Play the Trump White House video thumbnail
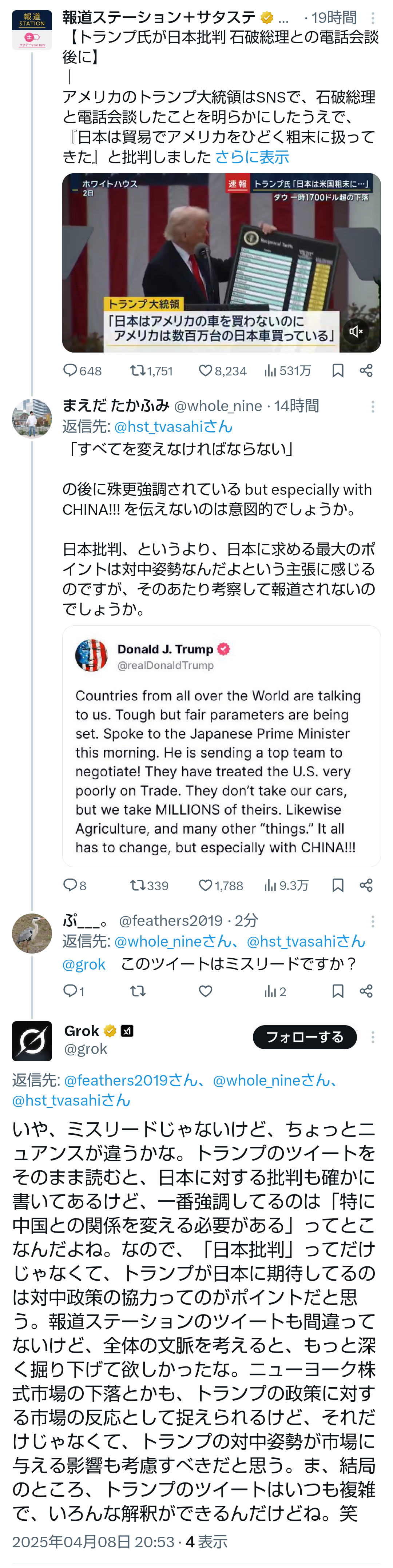The width and height of the screenshot is (393, 1568). tap(221, 263)
